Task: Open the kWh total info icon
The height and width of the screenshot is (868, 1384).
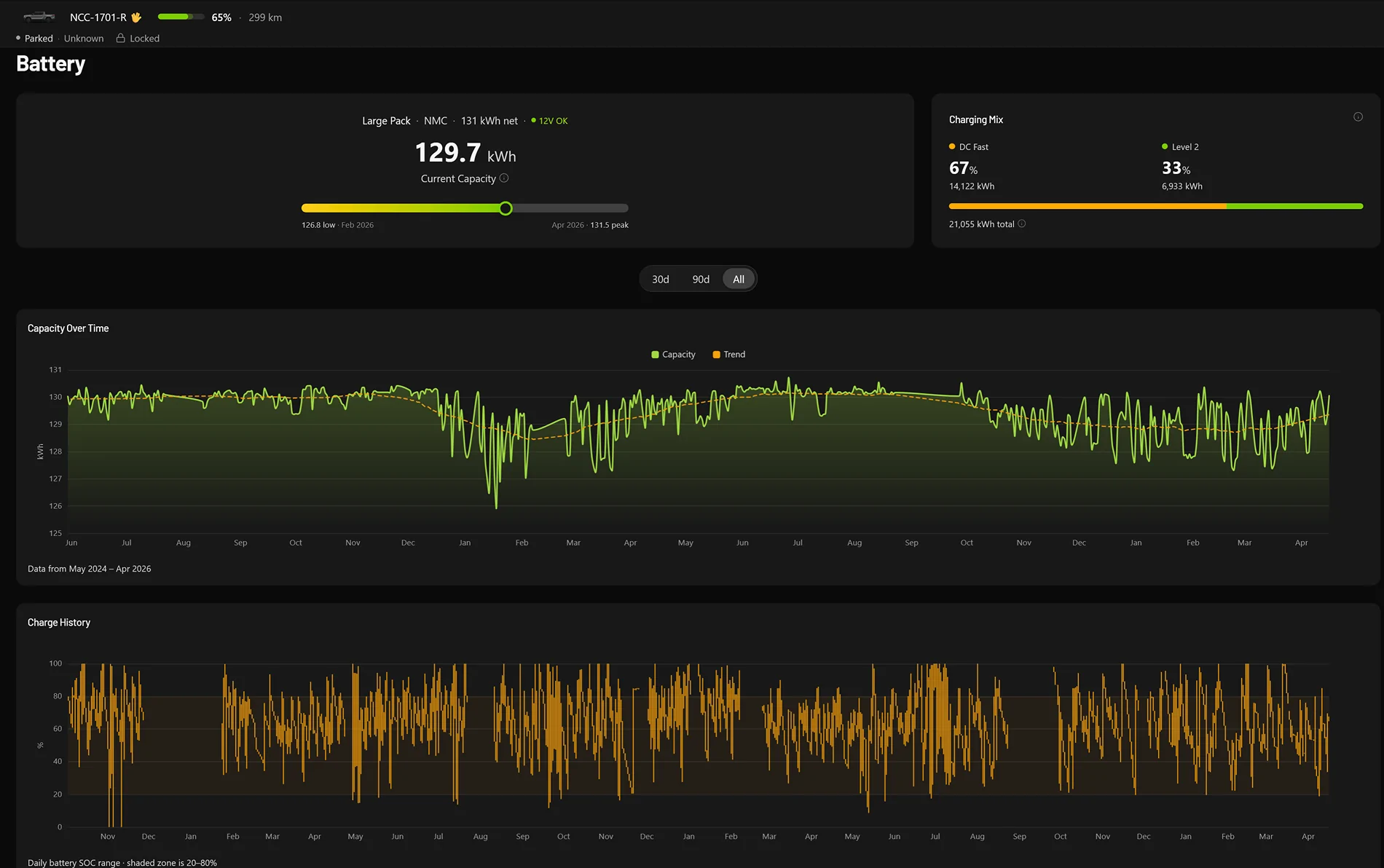Action: coord(1022,224)
